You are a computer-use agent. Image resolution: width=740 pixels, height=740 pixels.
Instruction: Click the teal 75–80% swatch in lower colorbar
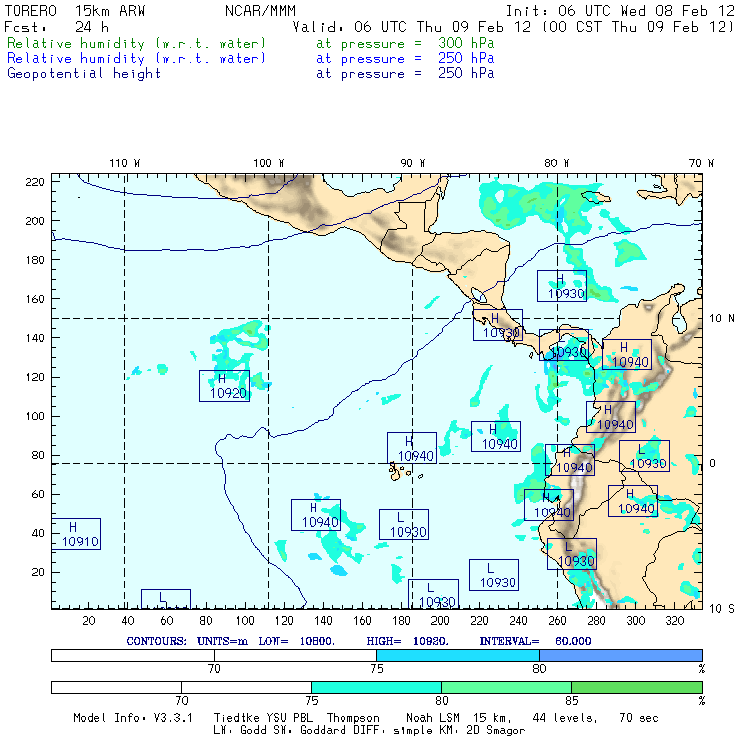pos(376,687)
